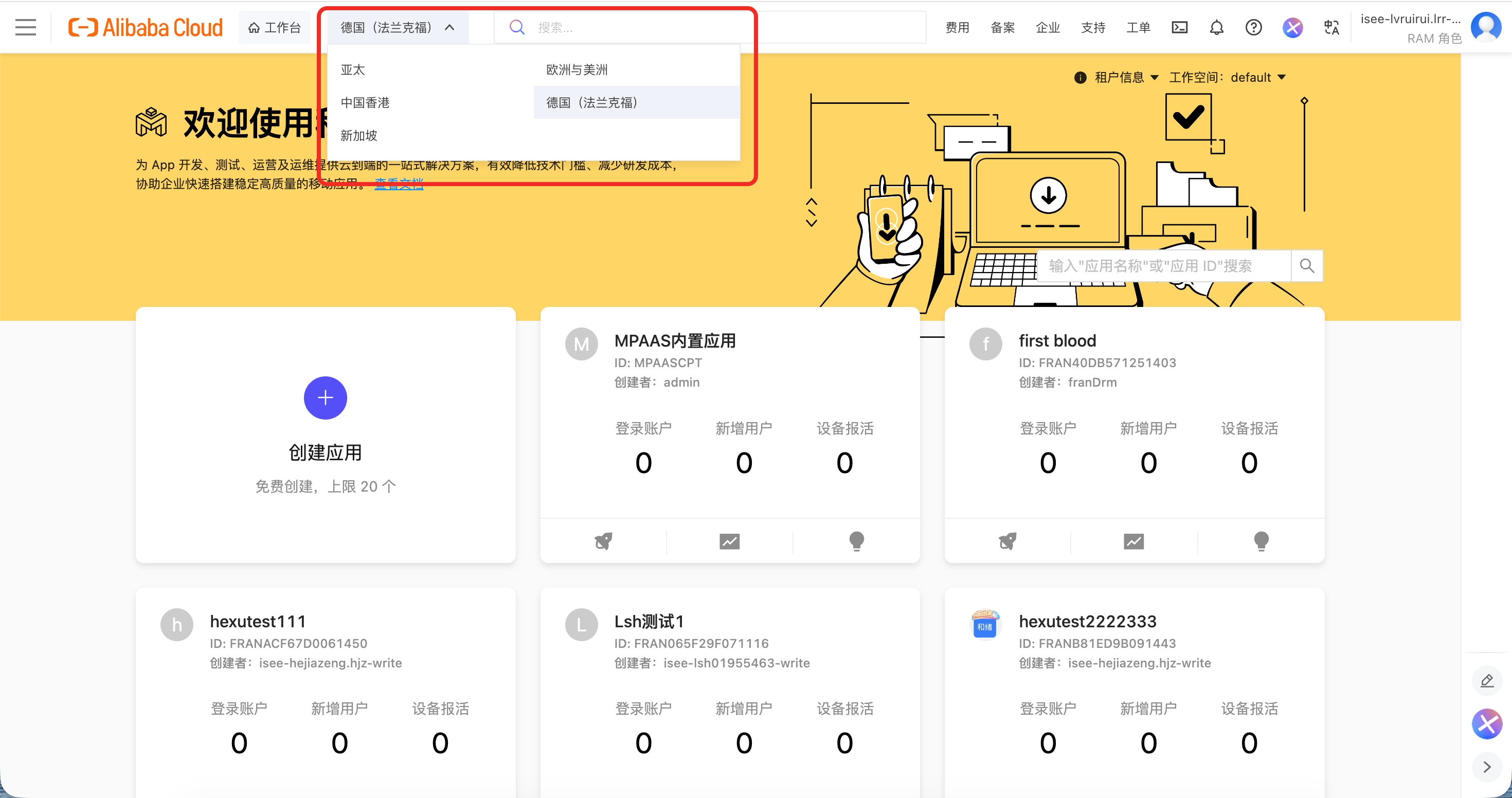1512x798 pixels.
Task: Click the blue plus create app button
Action: coord(325,398)
